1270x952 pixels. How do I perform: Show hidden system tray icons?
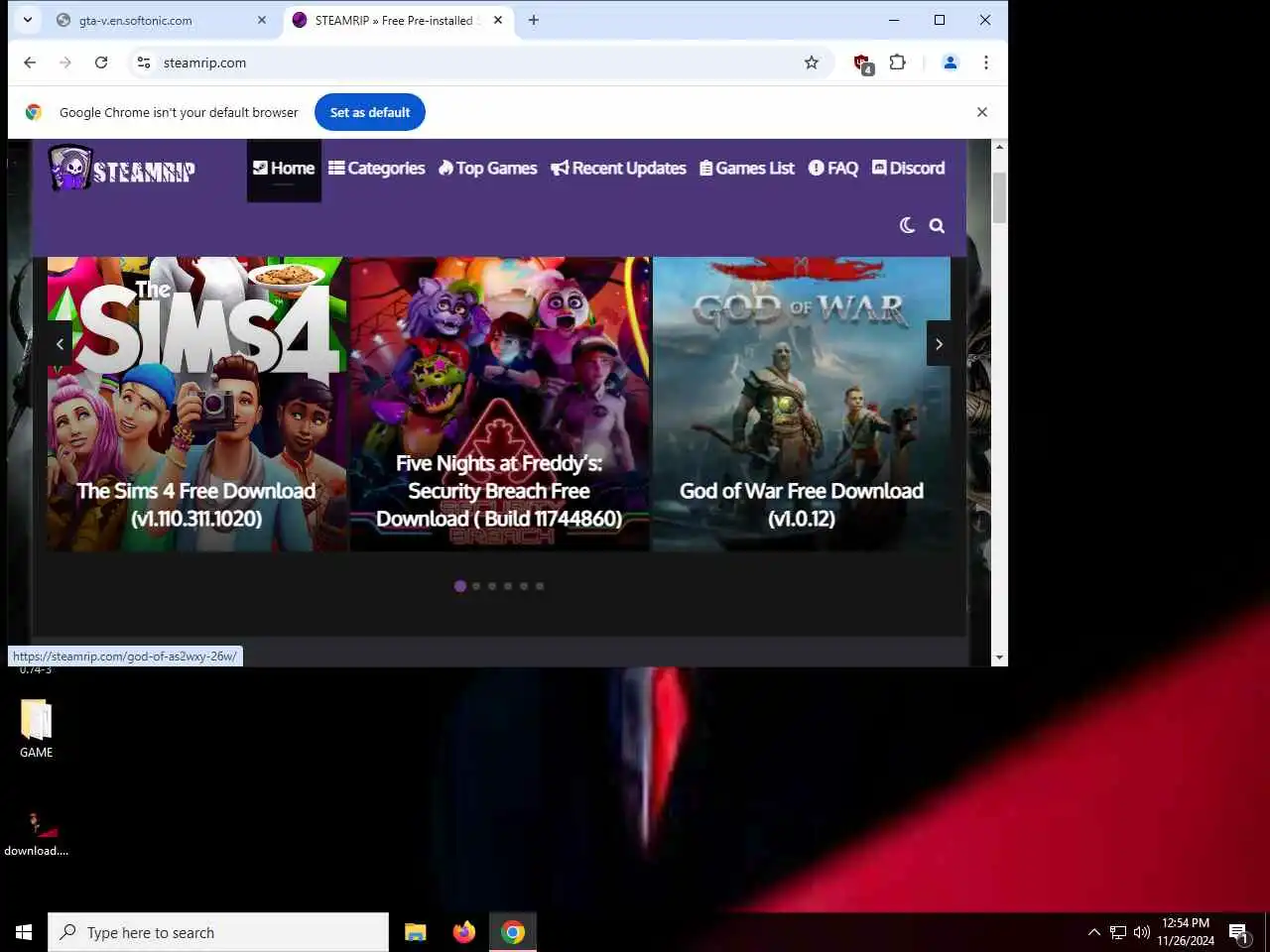tap(1093, 932)
